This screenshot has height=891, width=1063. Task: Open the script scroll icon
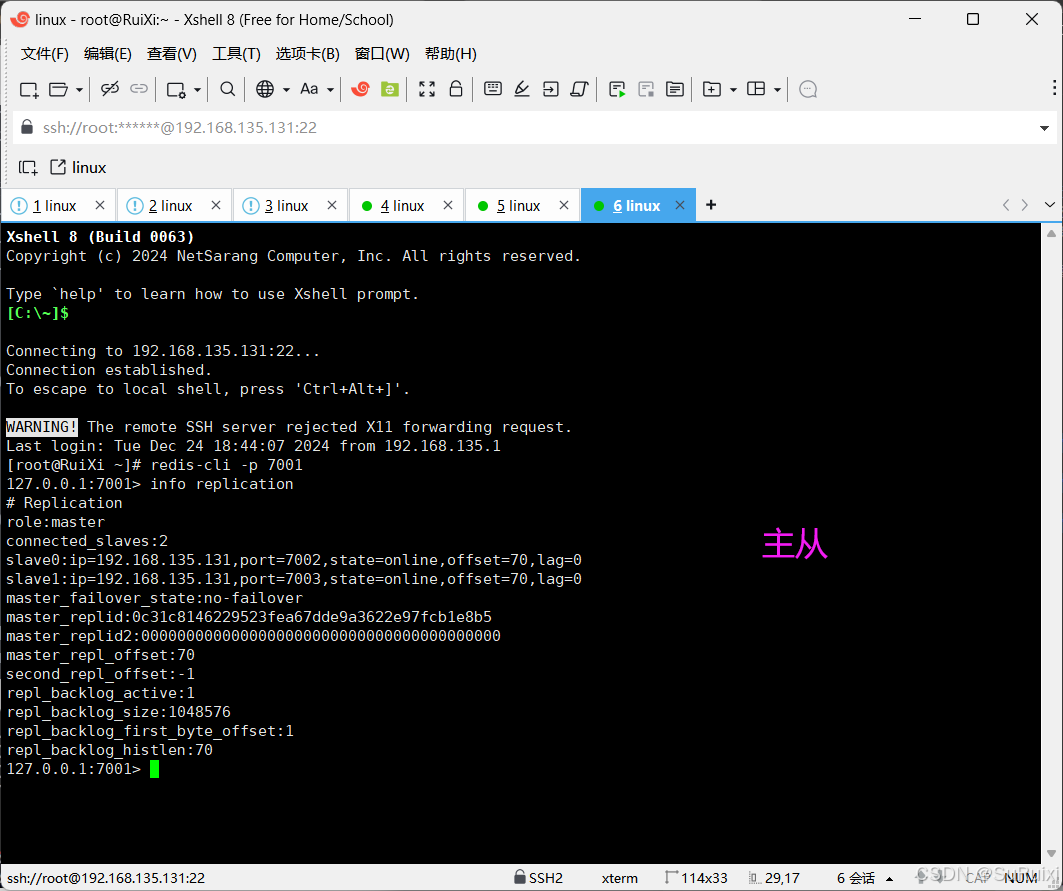coord(579,89)
